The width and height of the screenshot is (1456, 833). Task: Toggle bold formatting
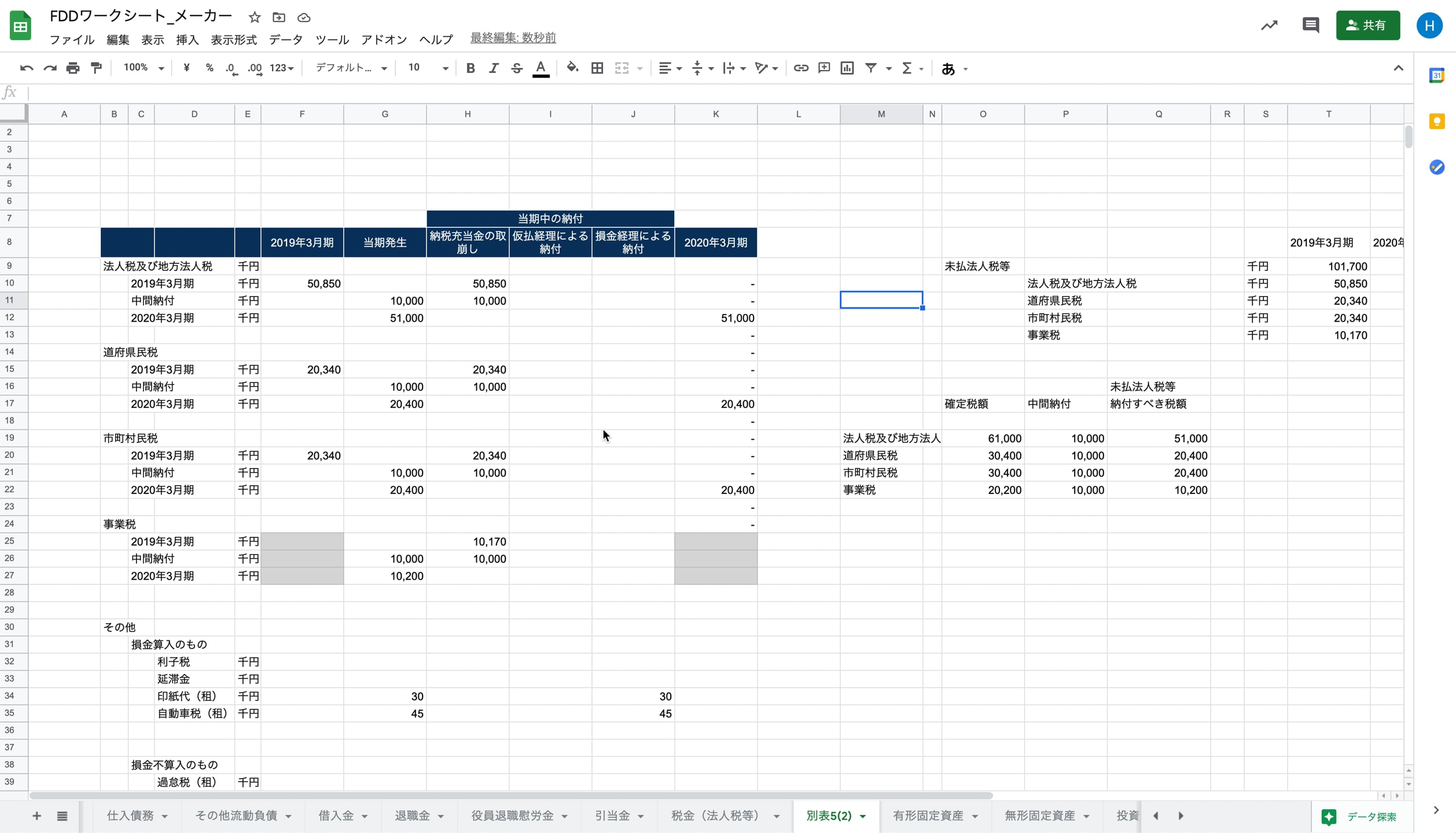pos(470,68)
